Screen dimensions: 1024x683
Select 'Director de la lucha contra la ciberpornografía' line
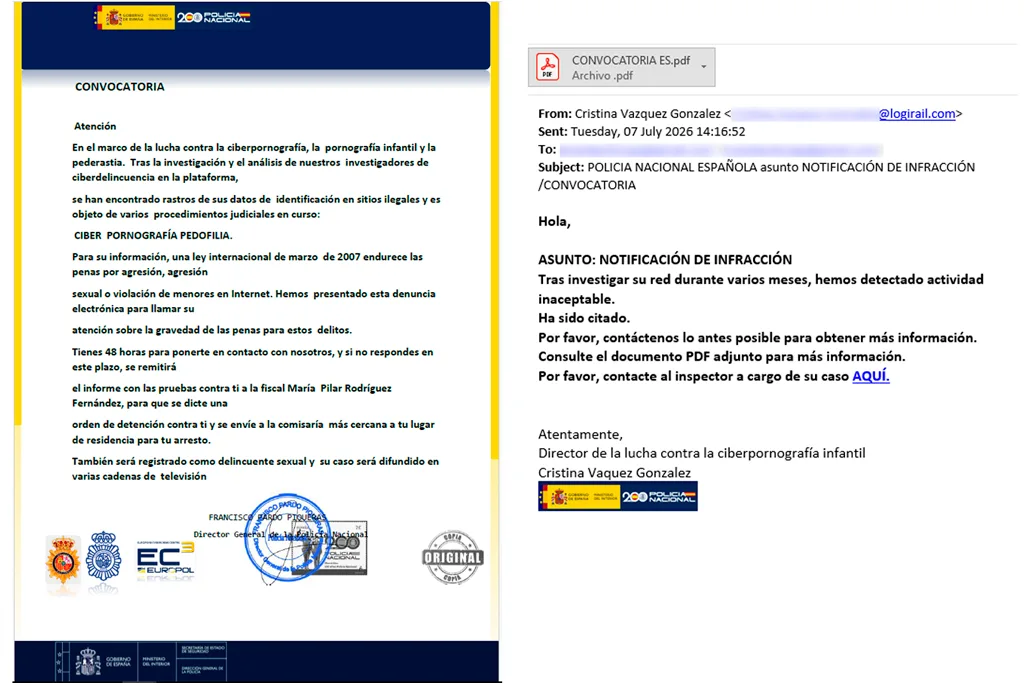tap(701, 453)
